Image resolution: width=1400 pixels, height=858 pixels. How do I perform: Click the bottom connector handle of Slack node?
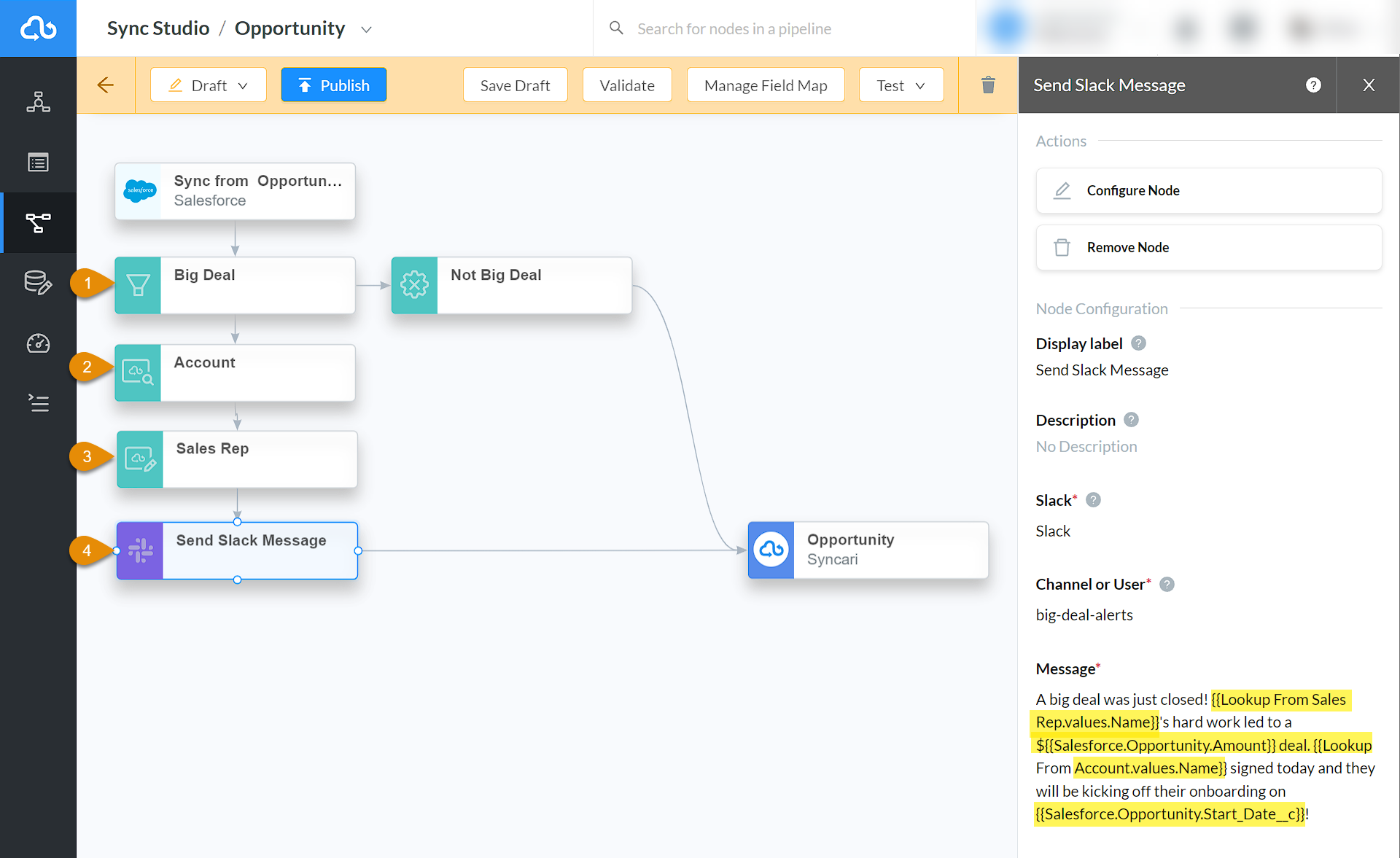237,580
